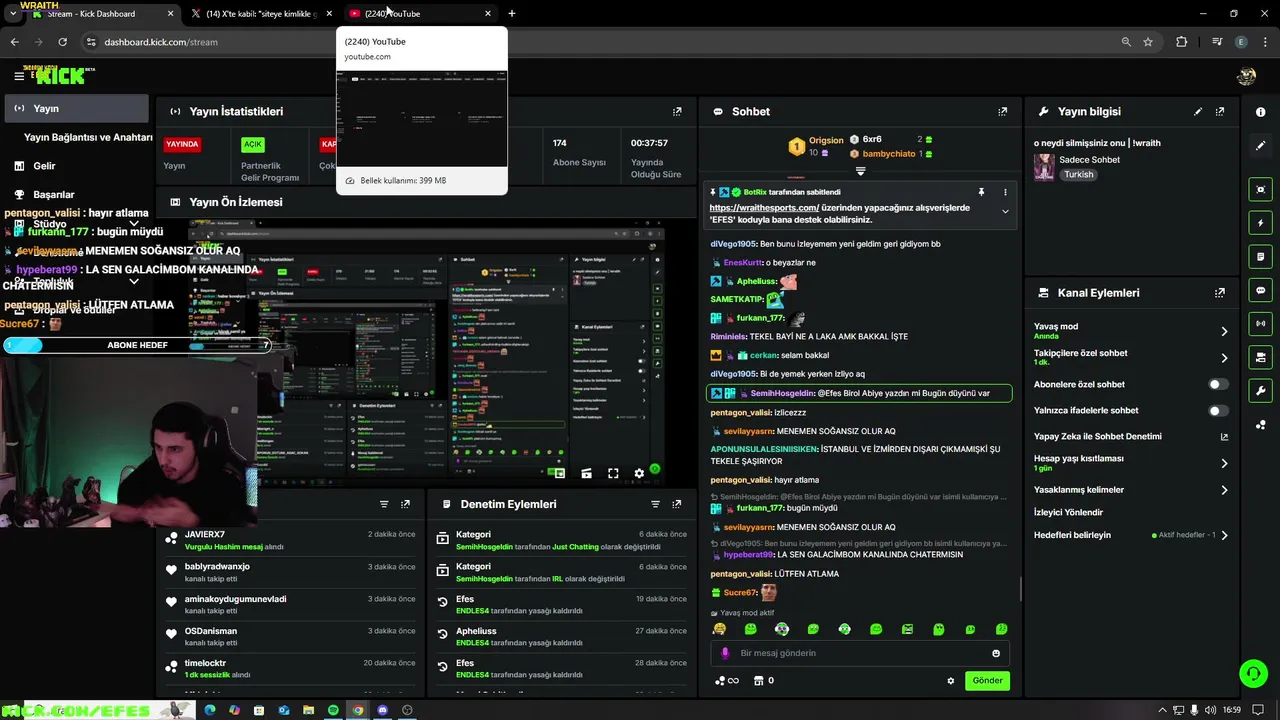Collapse the pinned message with chevron
The width and height of the screenshot is (1280, 720).
tap(1005, 211)
